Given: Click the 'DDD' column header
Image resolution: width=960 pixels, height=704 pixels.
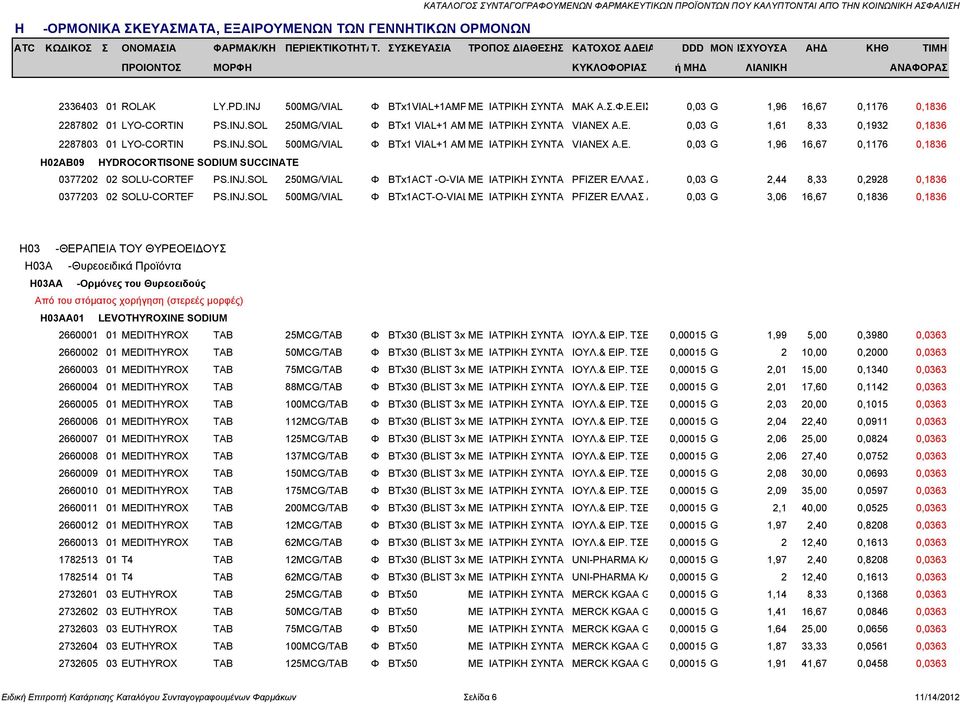Looking at the screenshot, I should click(692, 48).
